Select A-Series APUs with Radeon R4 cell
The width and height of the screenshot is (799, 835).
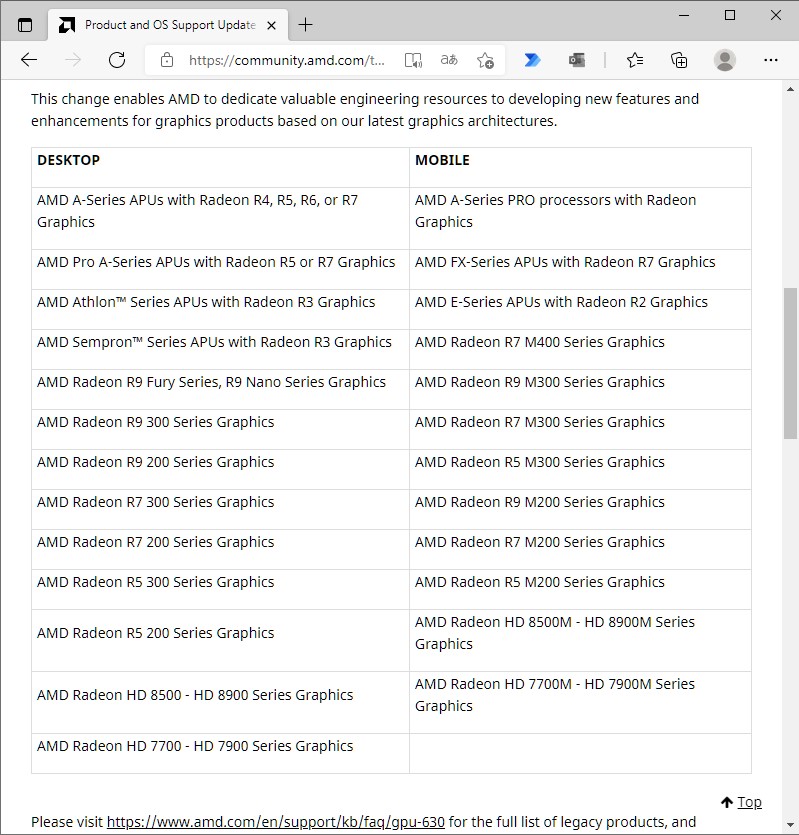pyautogui.click(x=221, y=218)
